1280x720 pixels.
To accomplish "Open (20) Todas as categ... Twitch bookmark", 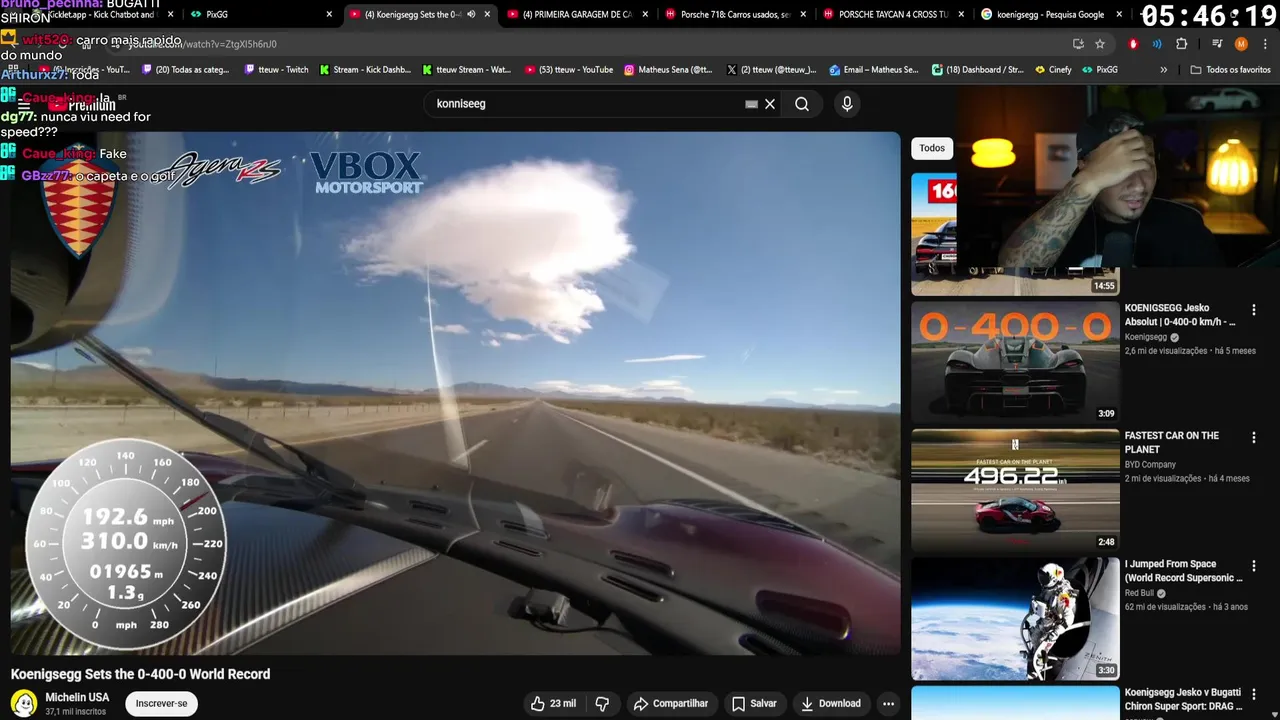I will coord(186,70).
